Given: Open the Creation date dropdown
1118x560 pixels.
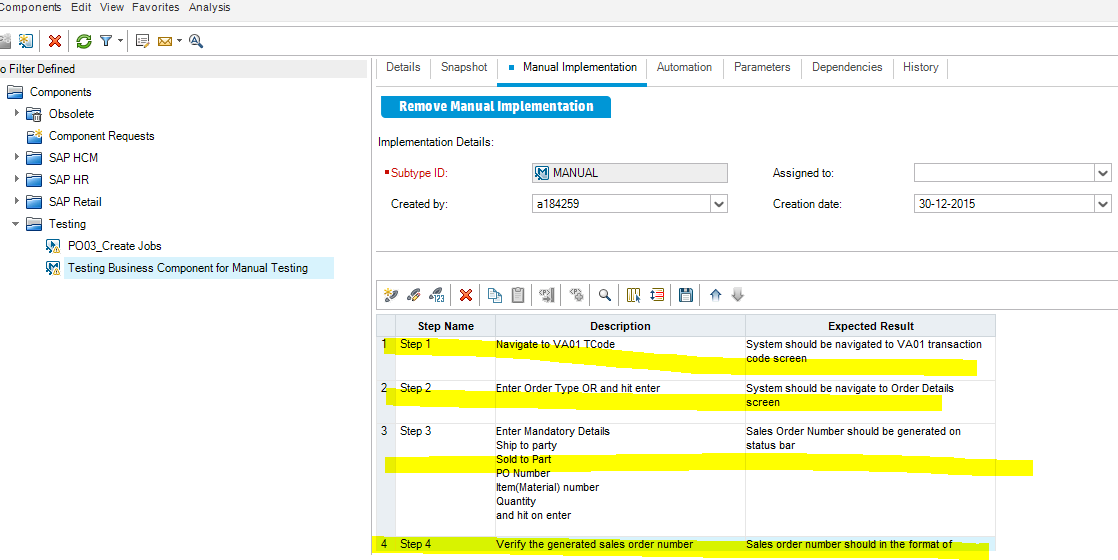Looking at the screenshot, I should (1103, 204).
